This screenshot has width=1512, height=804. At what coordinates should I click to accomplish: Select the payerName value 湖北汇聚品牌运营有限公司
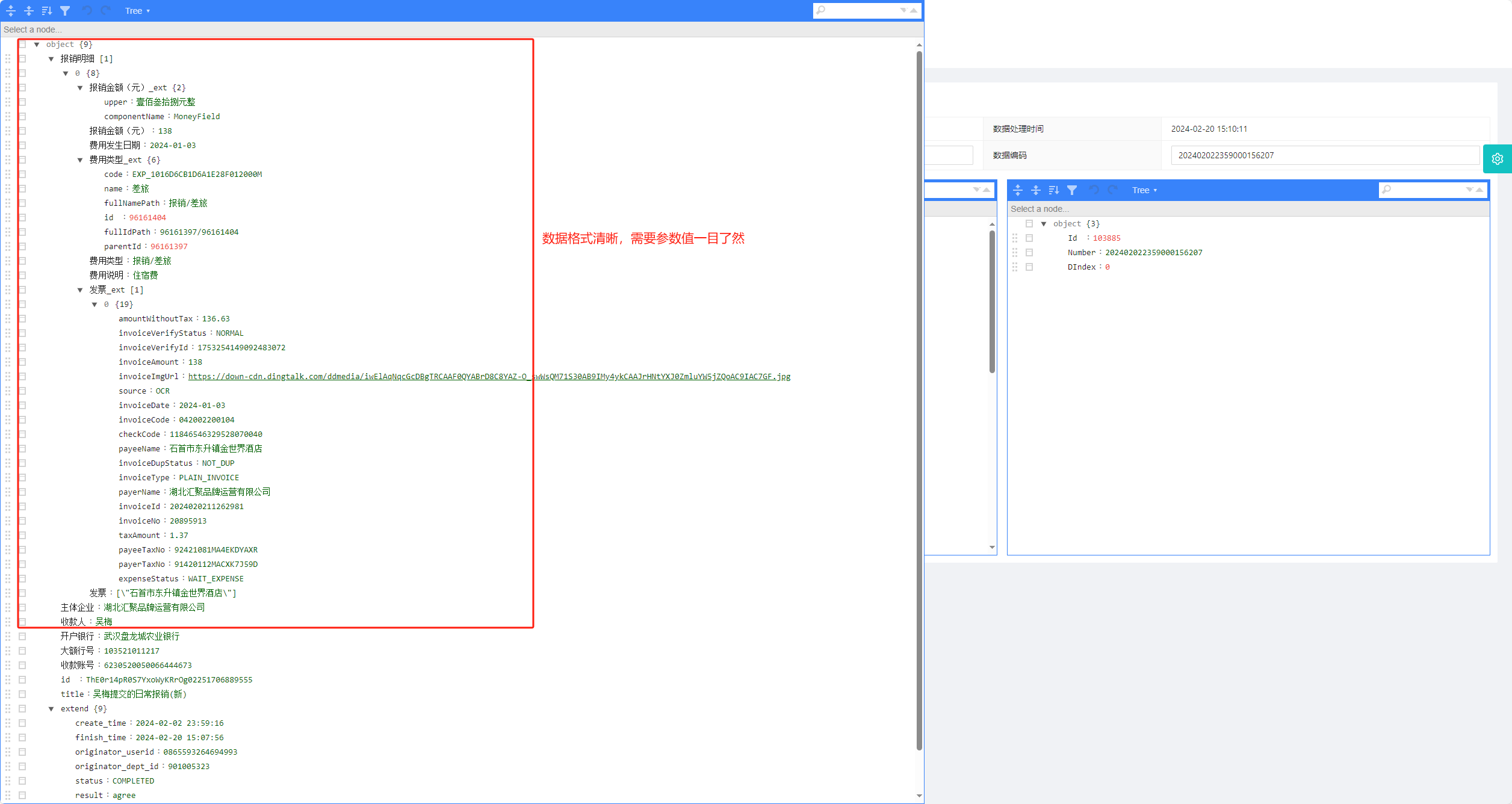click(x=220, y=492)
